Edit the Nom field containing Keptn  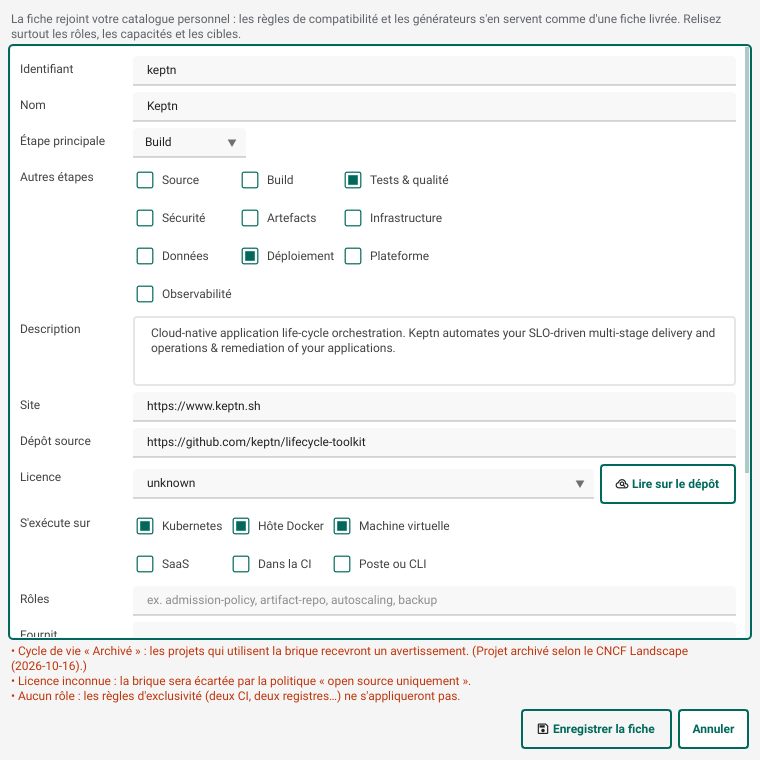click(x=434, y=107)
